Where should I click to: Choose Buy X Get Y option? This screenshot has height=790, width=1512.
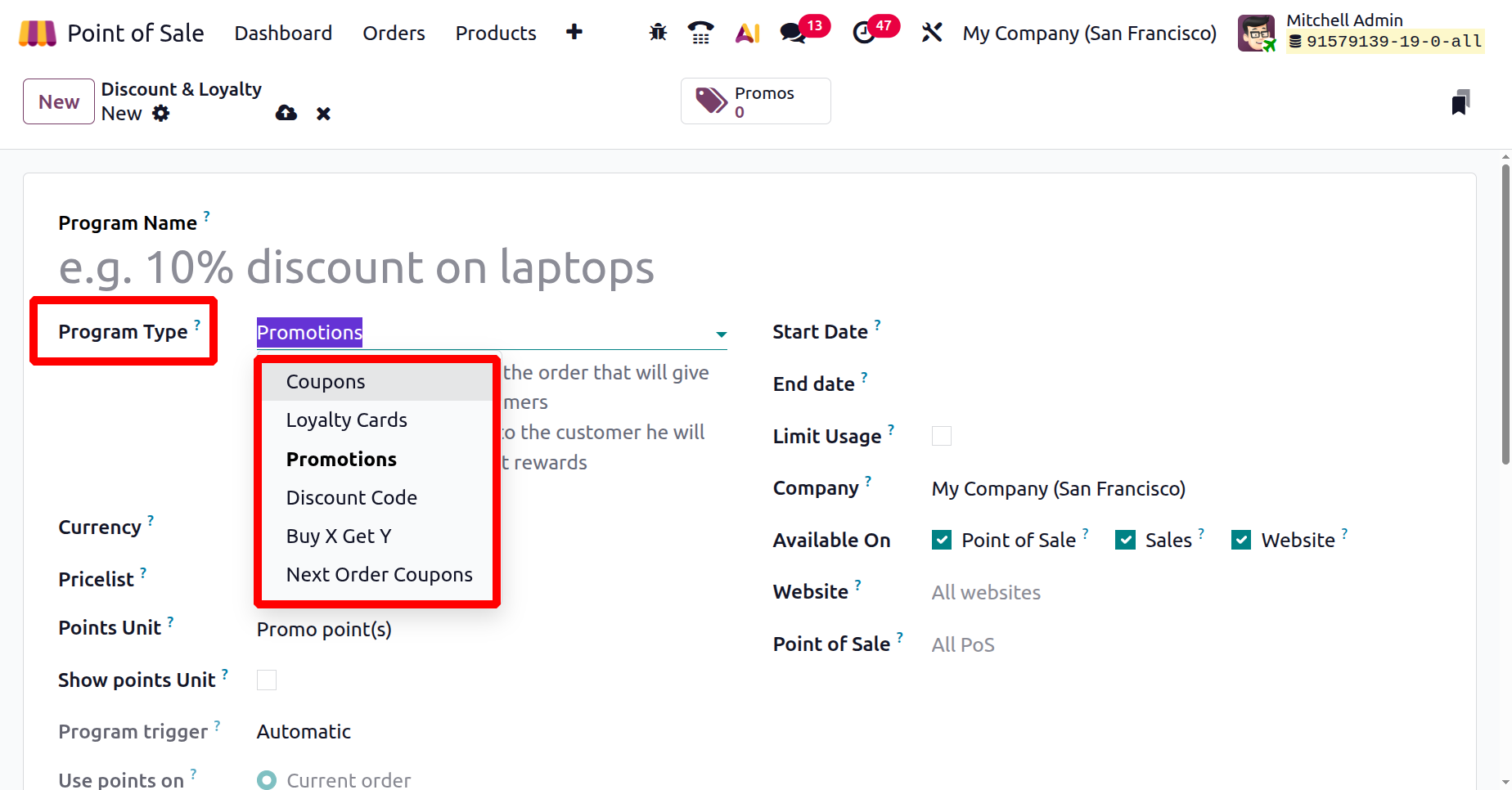point(339,536)
